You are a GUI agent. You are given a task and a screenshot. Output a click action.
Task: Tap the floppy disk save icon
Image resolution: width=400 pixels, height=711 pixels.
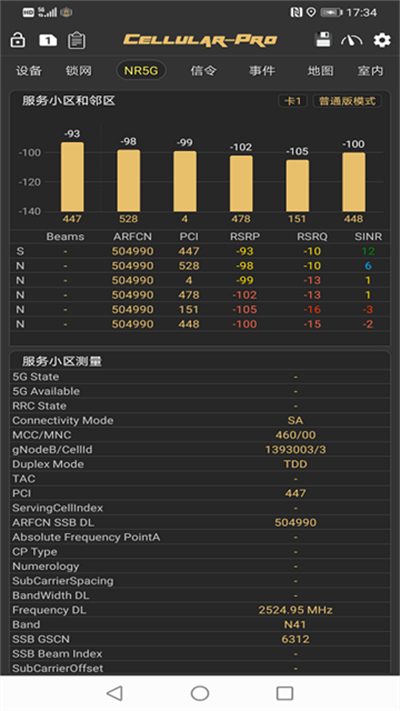[x=323, y=40]
